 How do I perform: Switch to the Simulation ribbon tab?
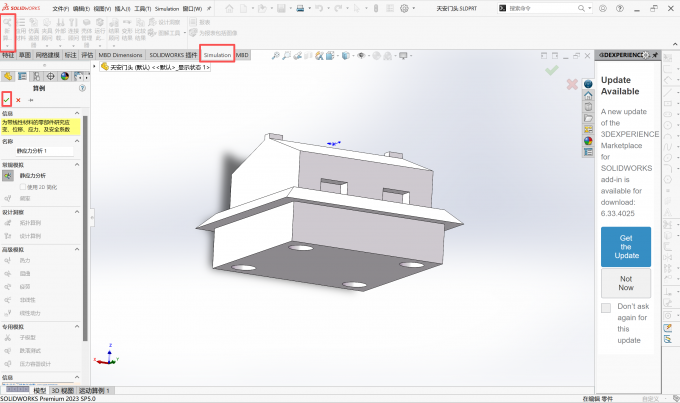point(217,55)
